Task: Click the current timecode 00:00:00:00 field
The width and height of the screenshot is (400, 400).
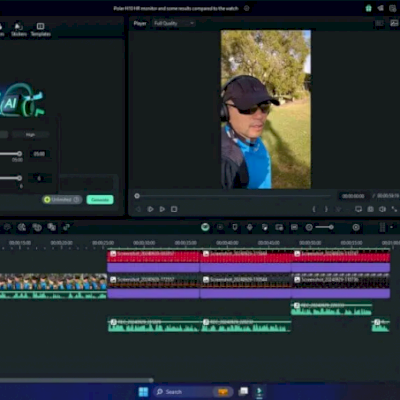Action: [x=353, y=196]
